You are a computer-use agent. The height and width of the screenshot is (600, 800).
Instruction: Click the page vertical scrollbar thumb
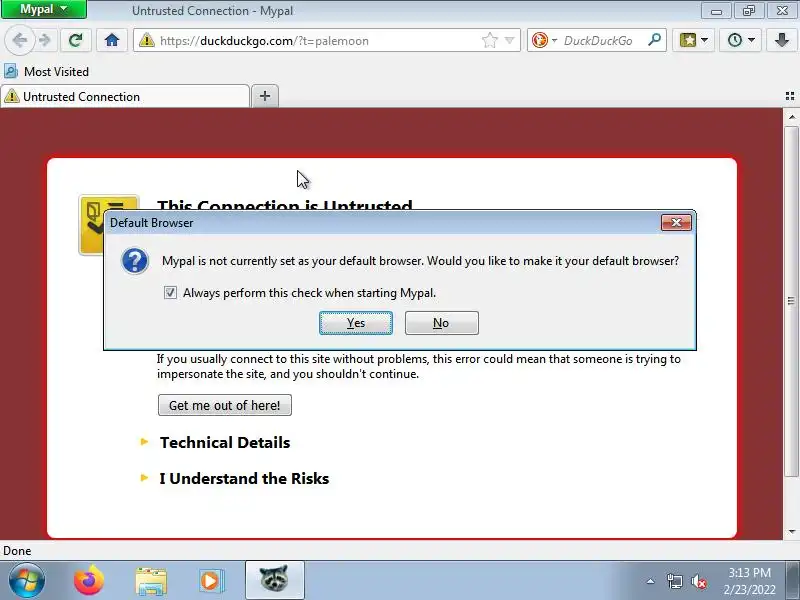[791, 301]
